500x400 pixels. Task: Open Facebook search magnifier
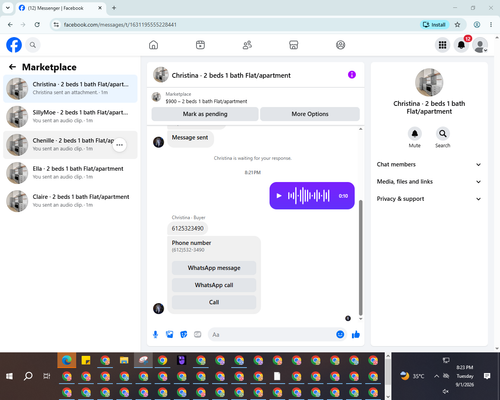coord(33,45)
